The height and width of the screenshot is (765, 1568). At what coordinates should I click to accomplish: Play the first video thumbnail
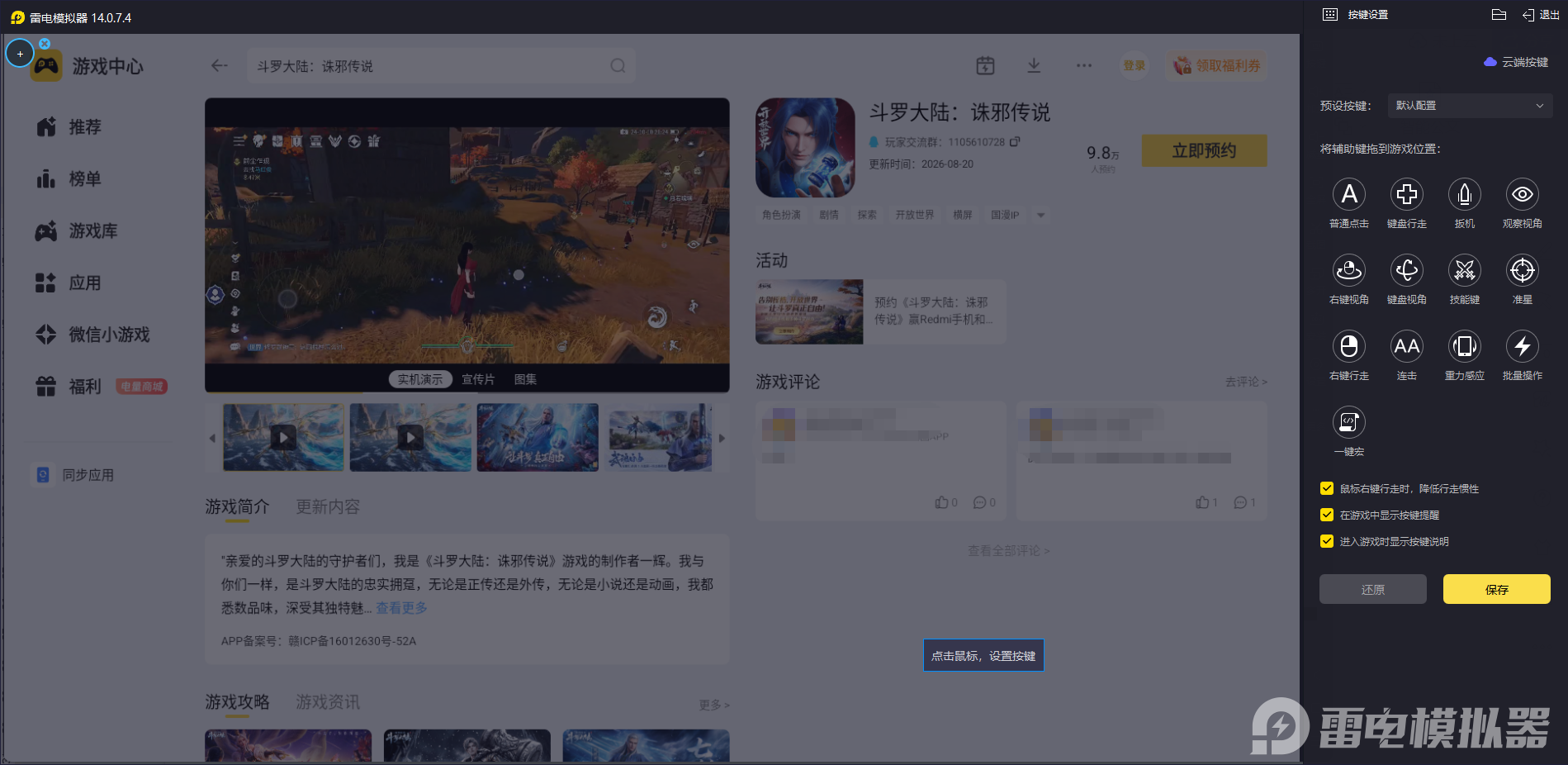pyautogui.click(x=283, y=437)
